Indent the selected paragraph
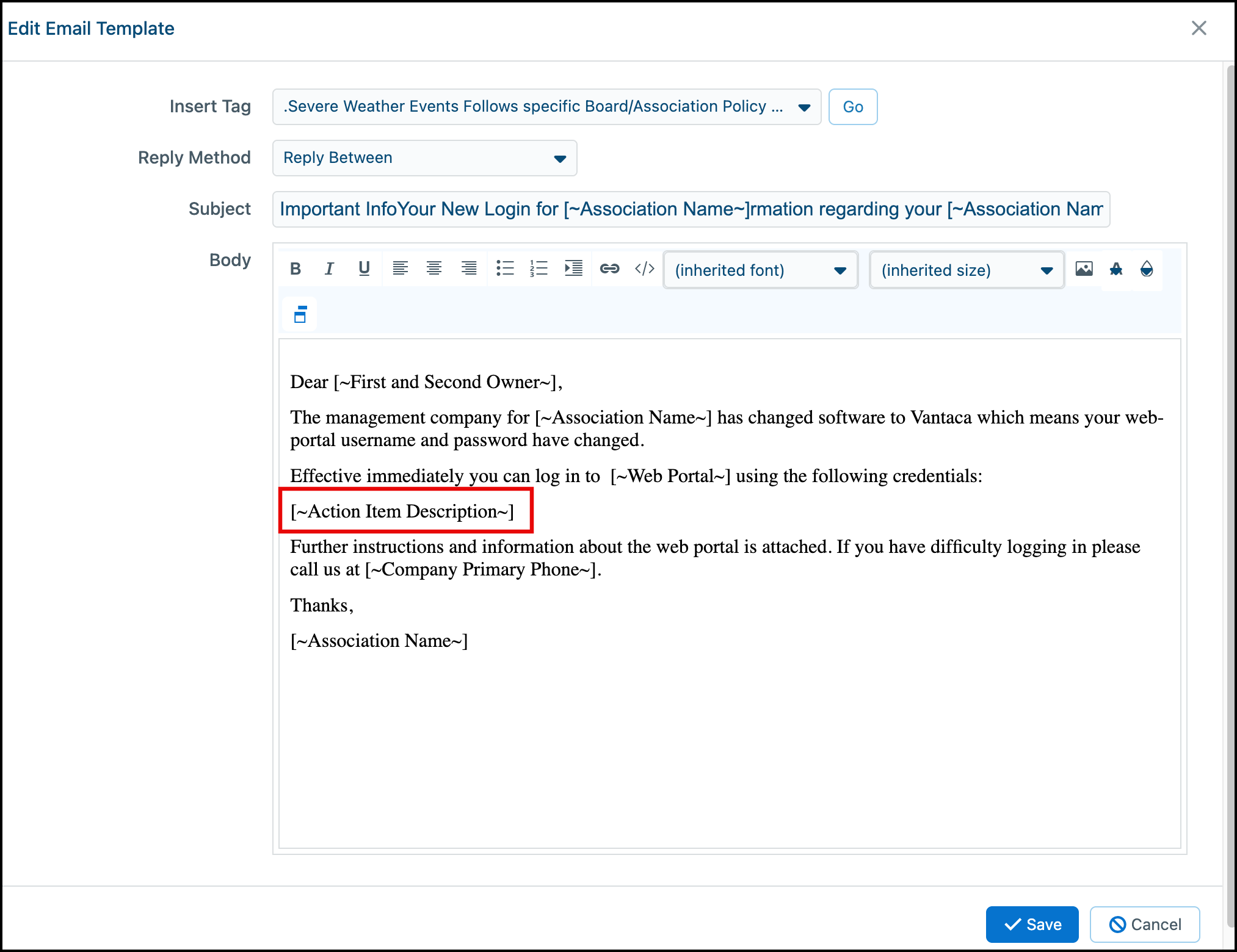The height and width of the screenshot is (952, 1237). coord(573,269)
